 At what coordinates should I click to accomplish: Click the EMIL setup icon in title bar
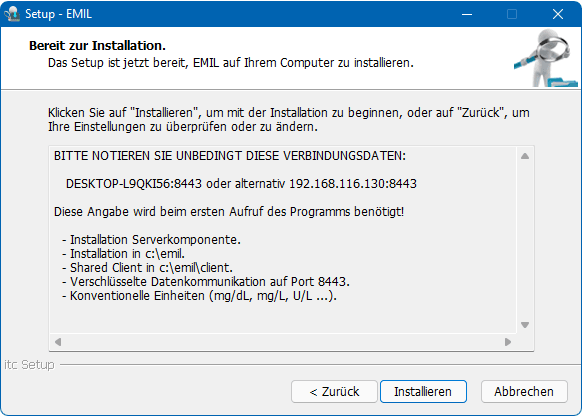(12, 14)
